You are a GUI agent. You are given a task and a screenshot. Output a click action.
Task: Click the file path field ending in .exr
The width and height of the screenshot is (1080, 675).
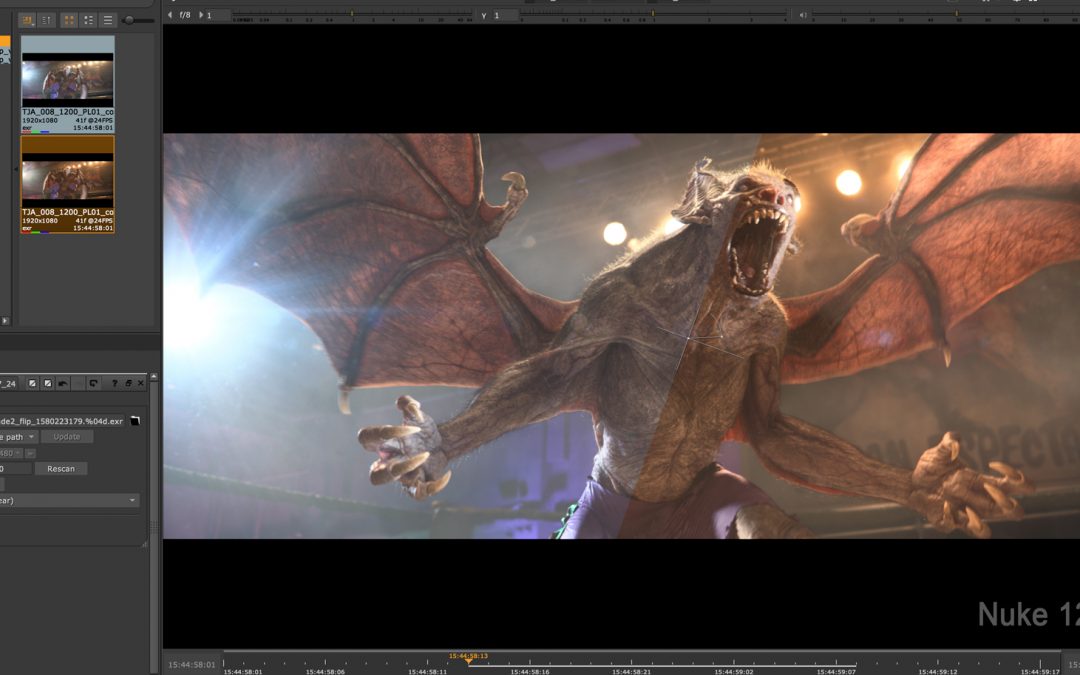[62, 421]
